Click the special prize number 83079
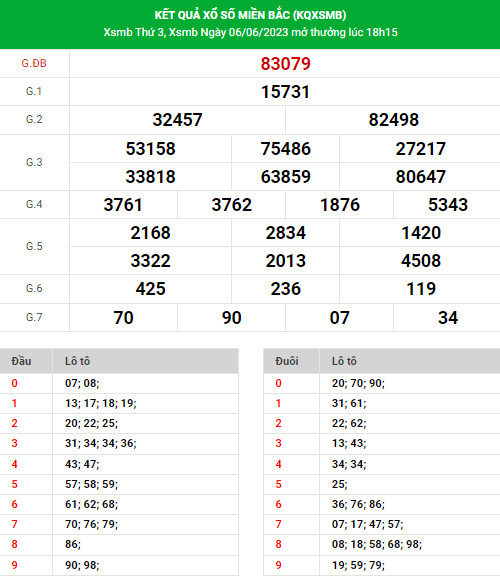 tap(285, 64)
